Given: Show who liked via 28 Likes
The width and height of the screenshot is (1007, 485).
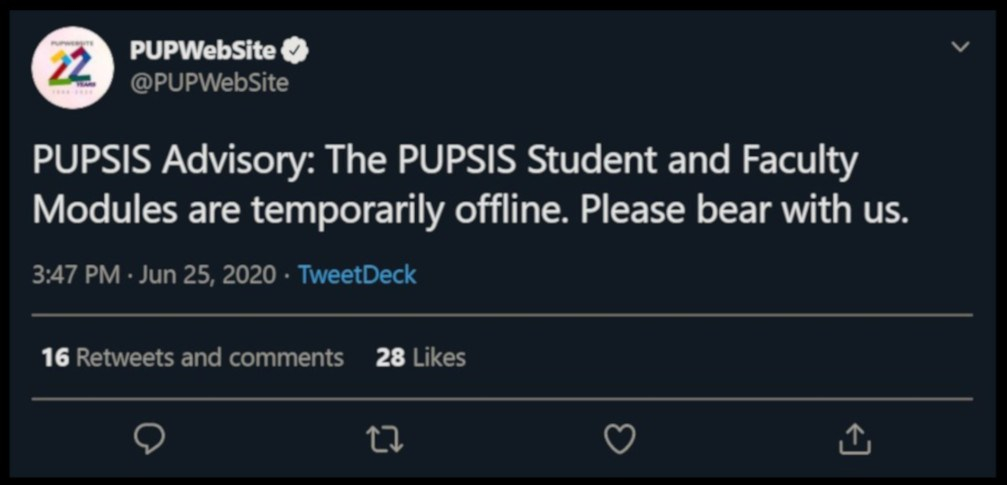Looking at the screenshot, I should click(x=421, y=357).
